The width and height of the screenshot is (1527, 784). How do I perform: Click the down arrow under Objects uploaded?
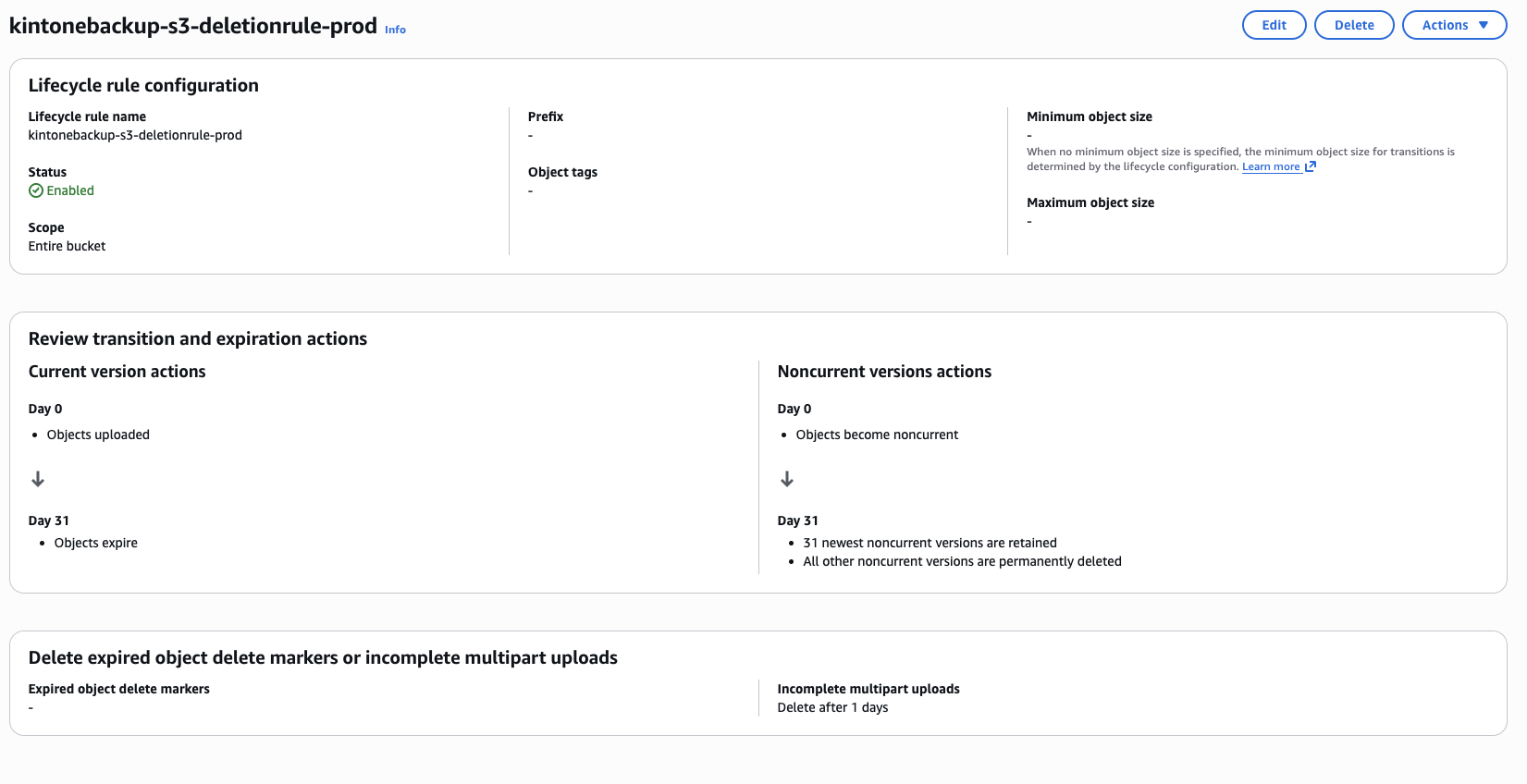tap(38, 479)
